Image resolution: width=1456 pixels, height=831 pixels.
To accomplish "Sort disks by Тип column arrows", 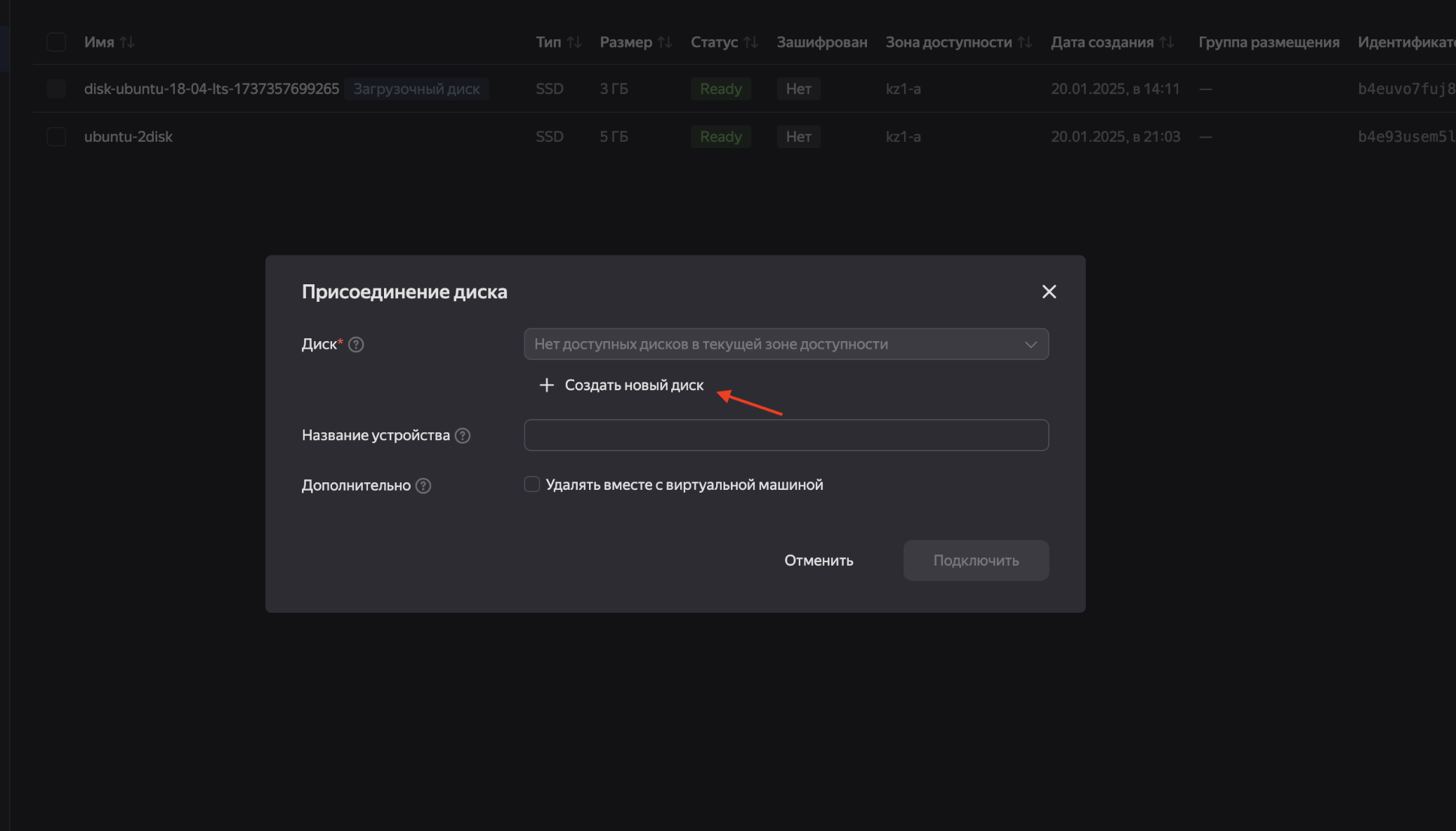I will coord(574,42).
